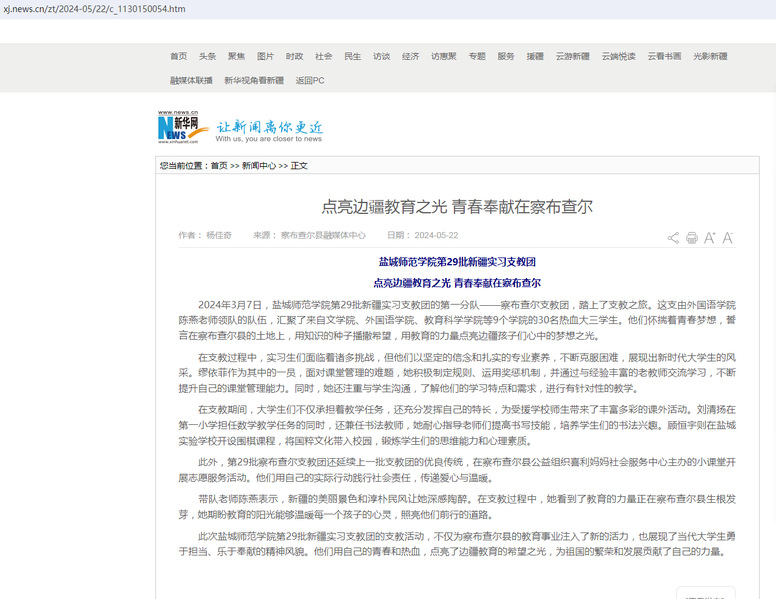Visit the 云游新疆 section
The image size is (776, 599).
[573, 56]
